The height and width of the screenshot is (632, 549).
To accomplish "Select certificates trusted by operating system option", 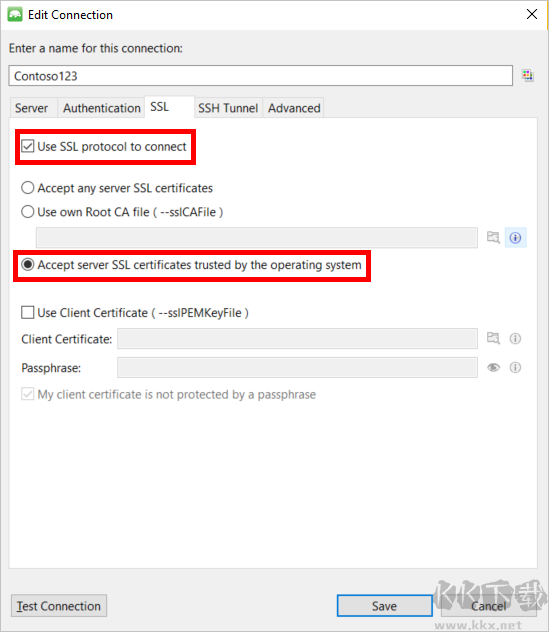I will [x=27, y=265].
